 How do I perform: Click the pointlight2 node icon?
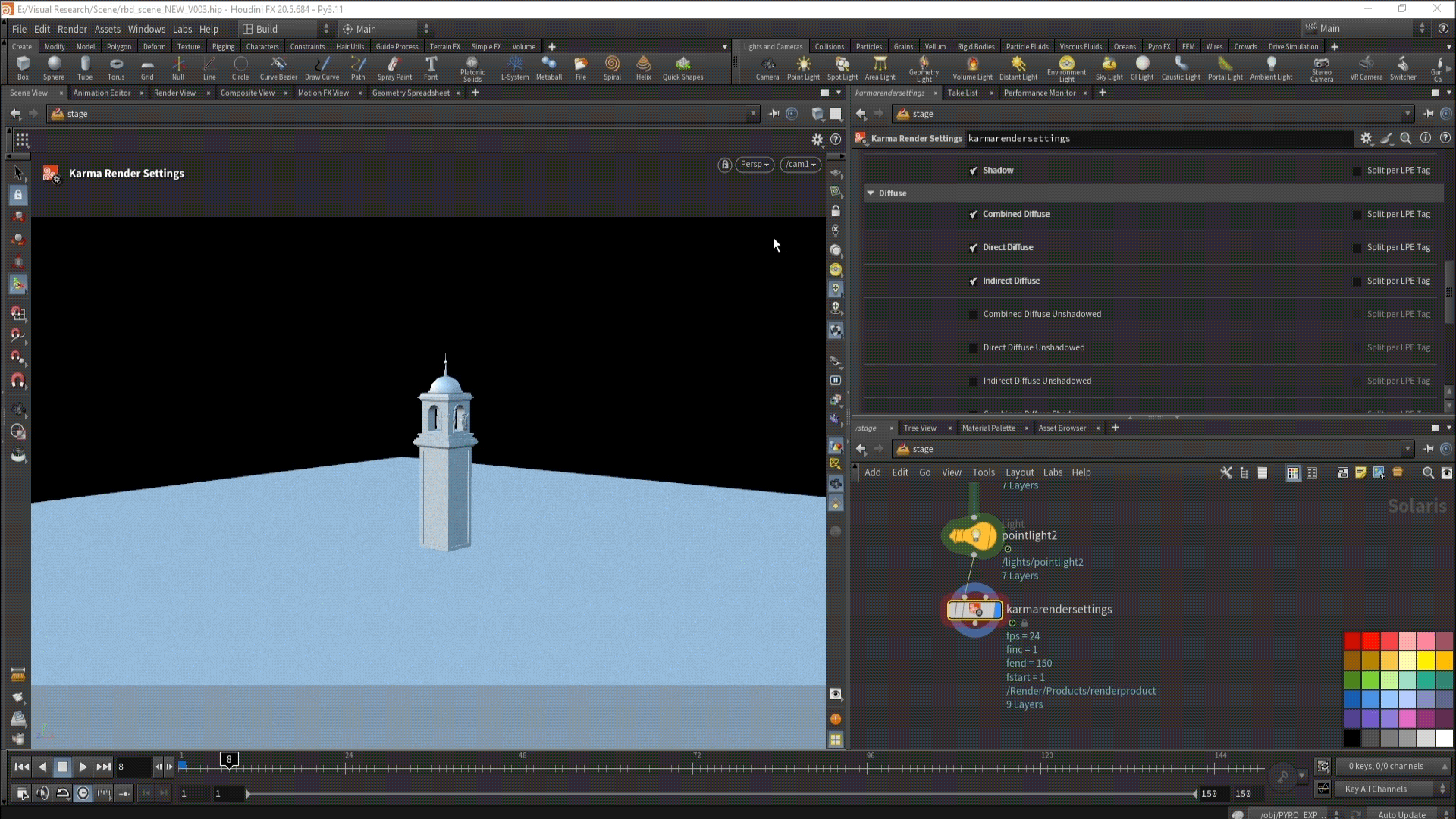[x=974, y=536]
